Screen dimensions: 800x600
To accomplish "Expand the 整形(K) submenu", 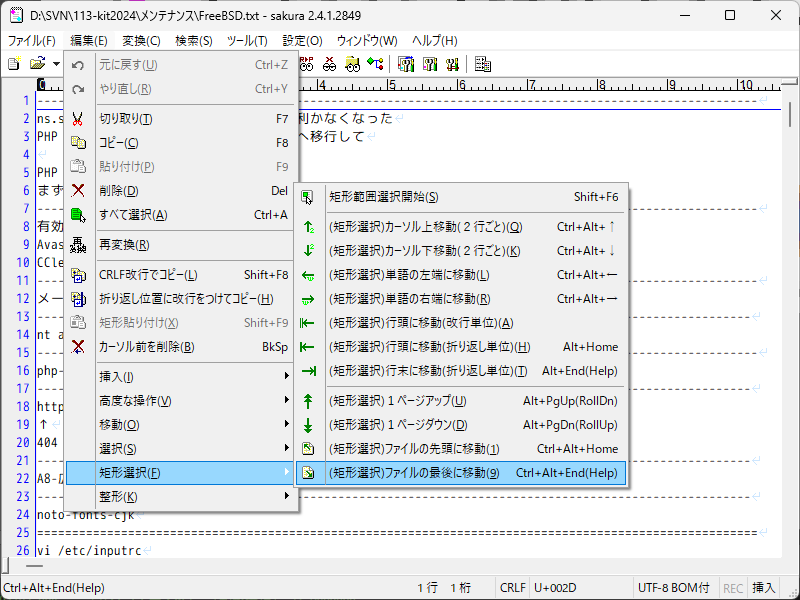I will [182, 496].
